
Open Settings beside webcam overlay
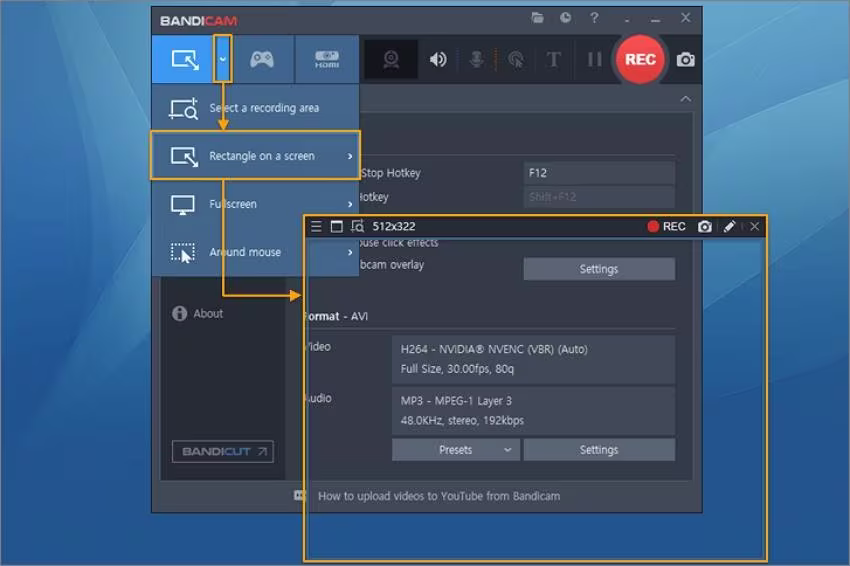coord(599,269)
